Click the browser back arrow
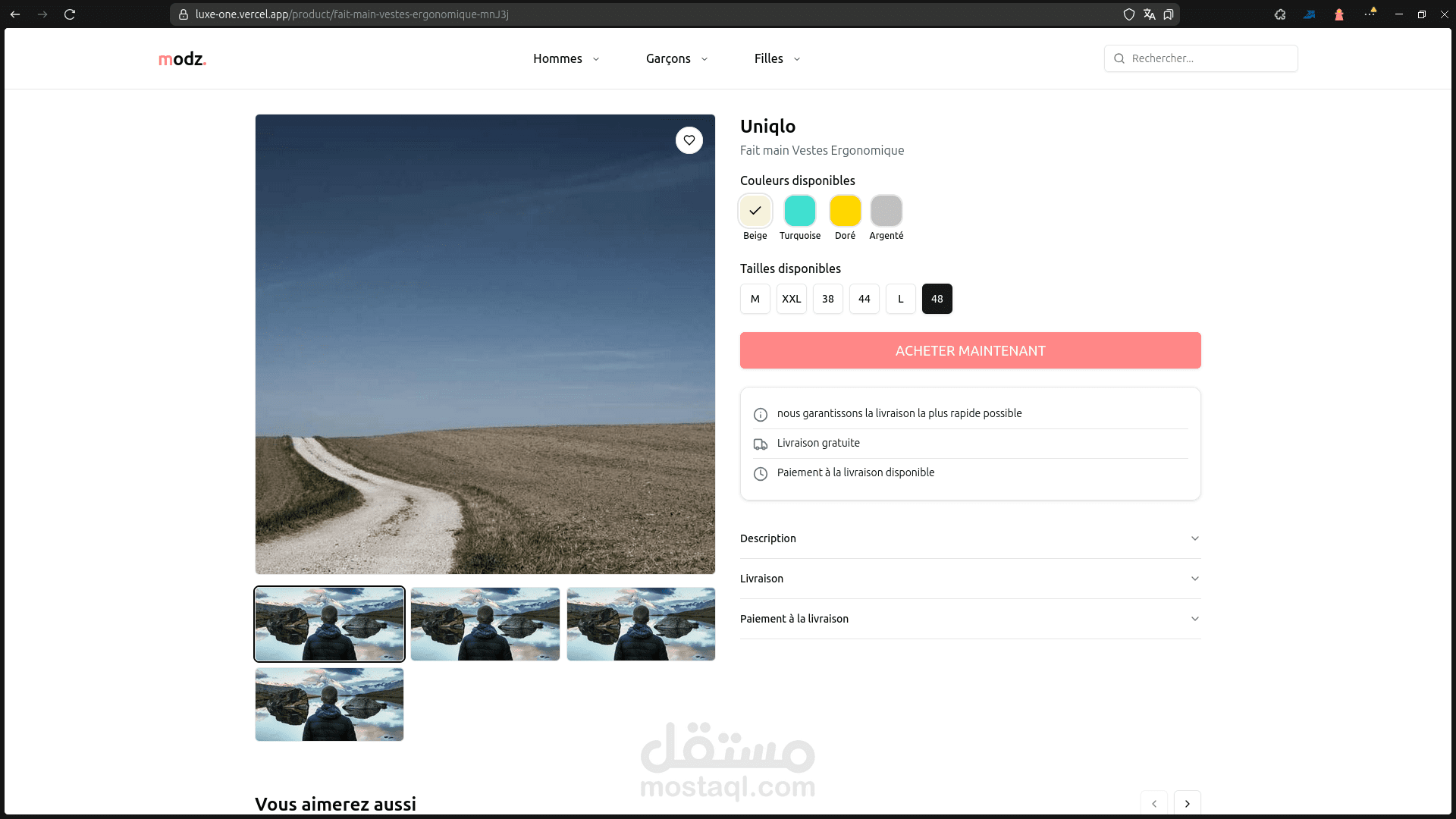The height and width of the screenshot is (819, 1456). click(x=15, y=14)
